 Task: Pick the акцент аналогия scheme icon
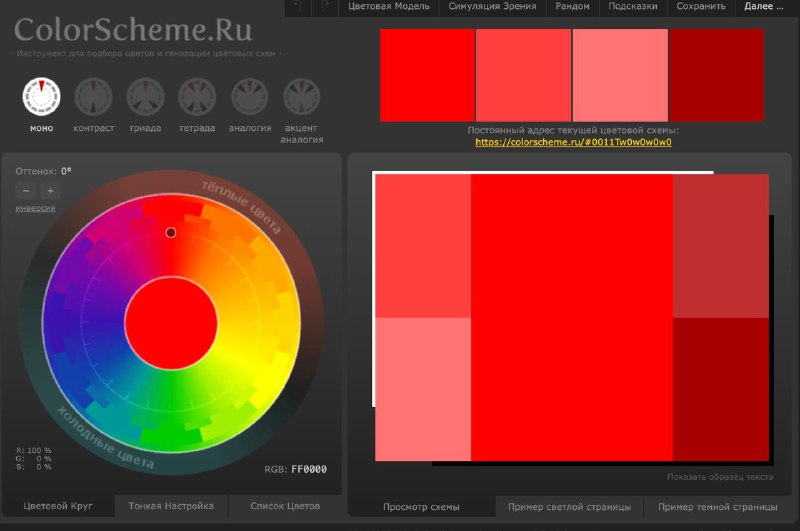[302, 96]
